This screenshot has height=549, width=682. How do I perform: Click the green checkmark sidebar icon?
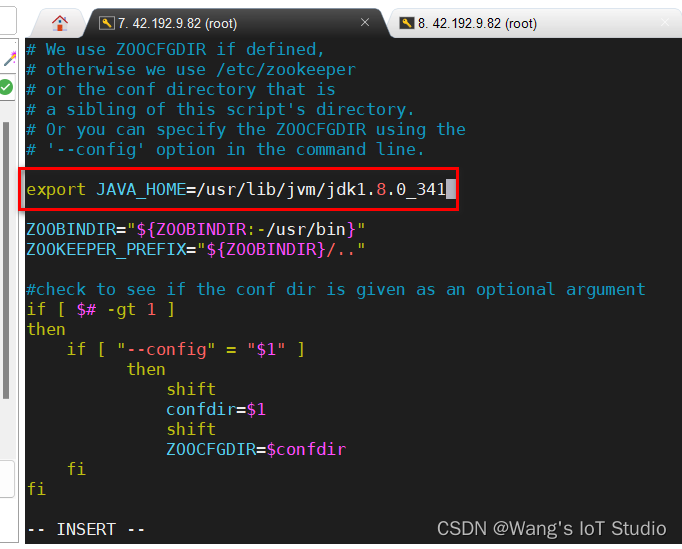coord(7,87)
